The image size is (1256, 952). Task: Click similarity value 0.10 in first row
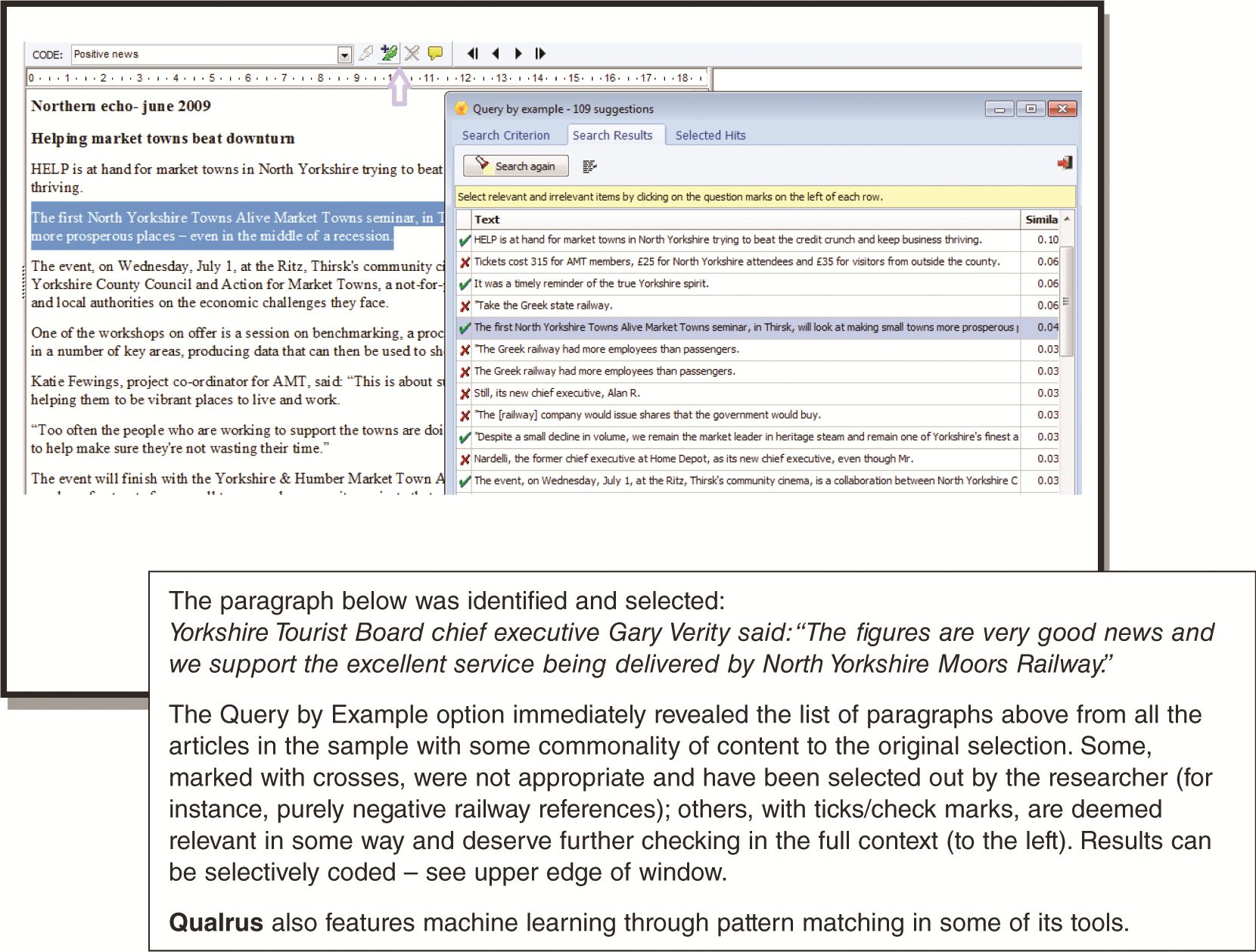coord(1047,240)
